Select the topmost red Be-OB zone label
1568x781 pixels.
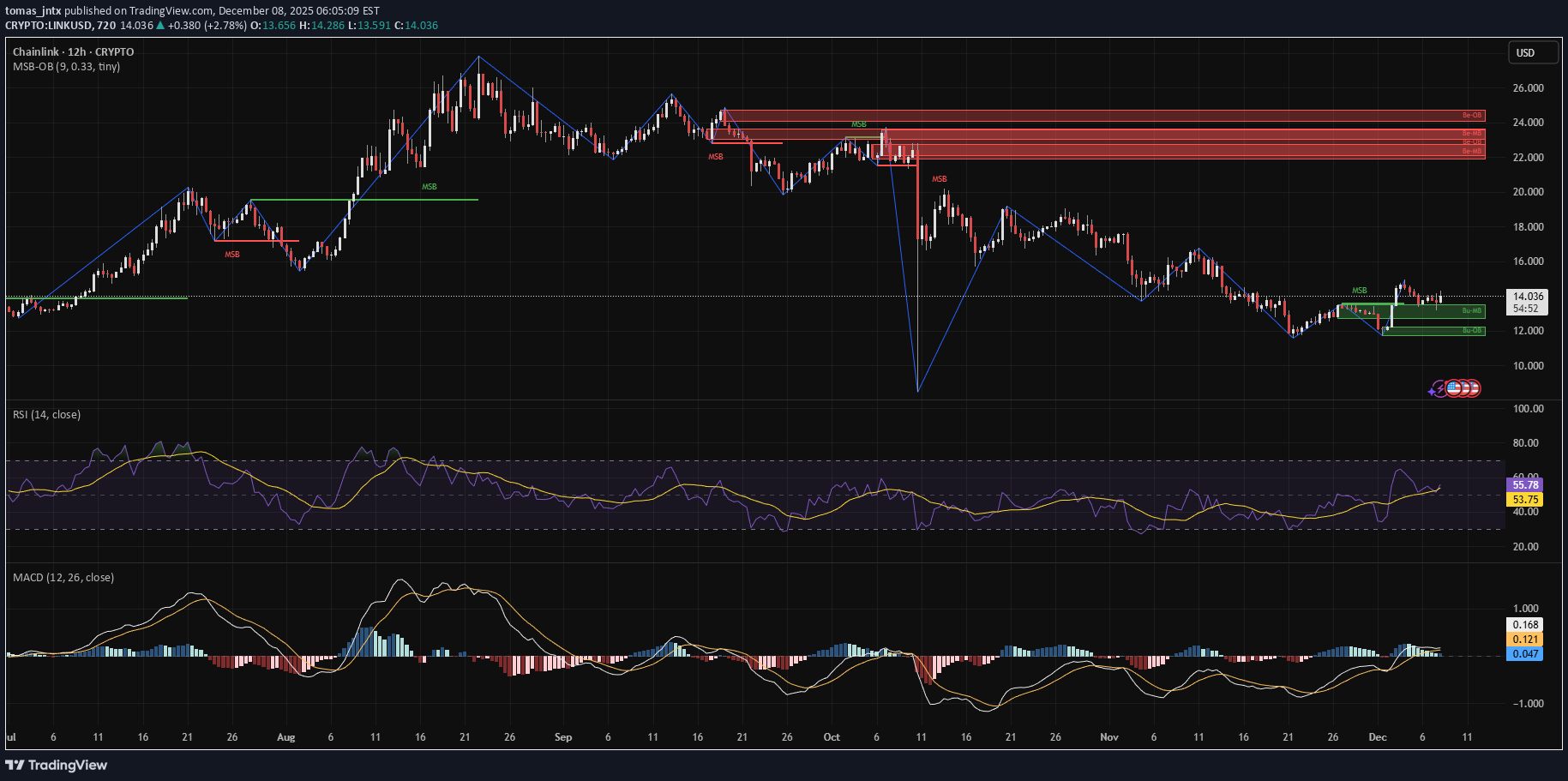[1471, 115]
